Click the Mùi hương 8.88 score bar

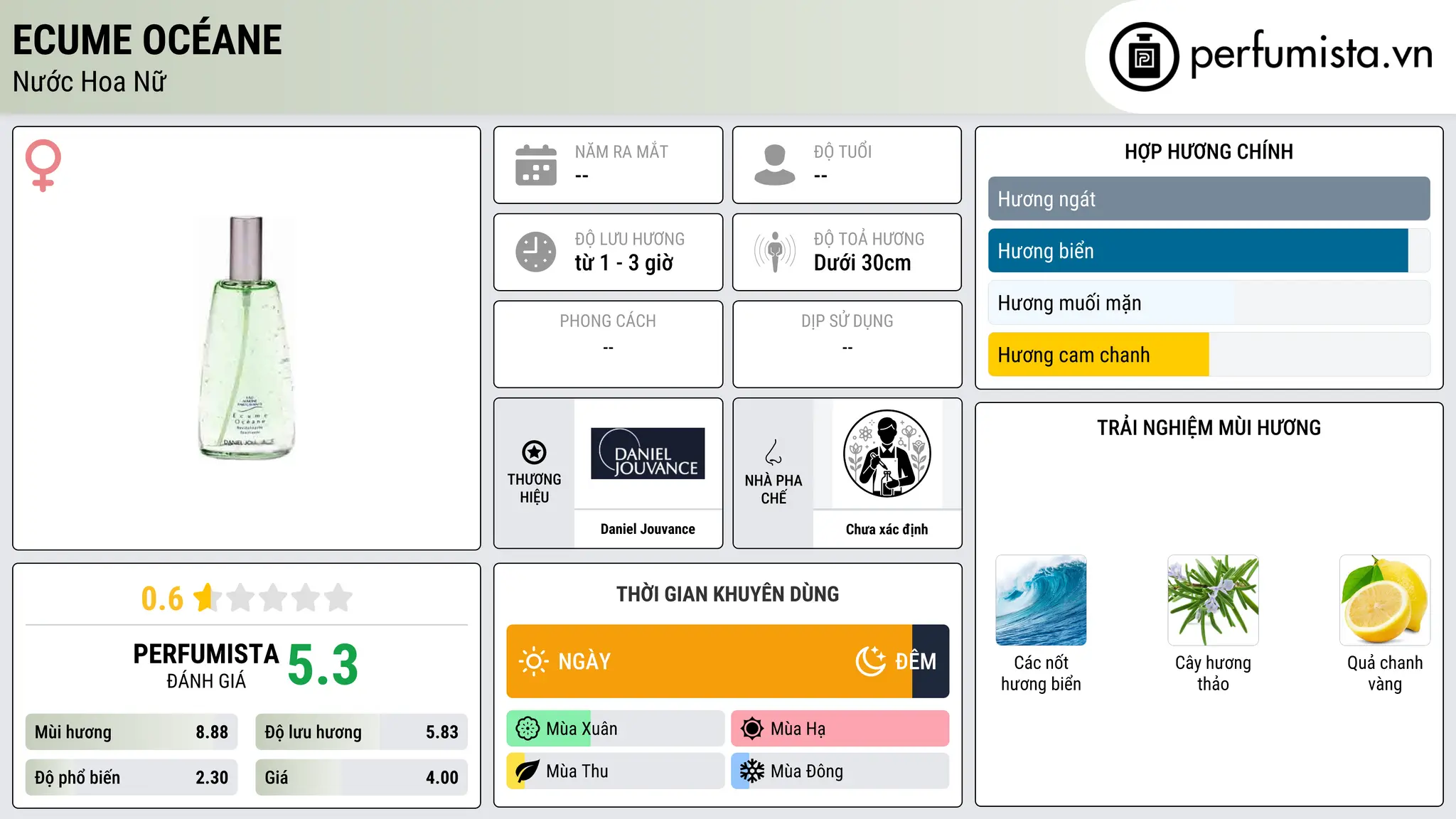point(132,732)
